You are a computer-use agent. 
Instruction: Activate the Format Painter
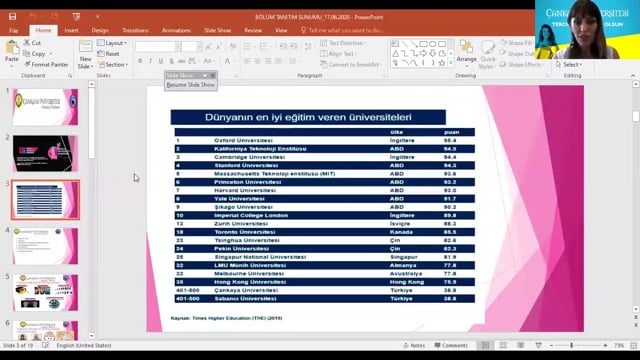pos(46,64)
